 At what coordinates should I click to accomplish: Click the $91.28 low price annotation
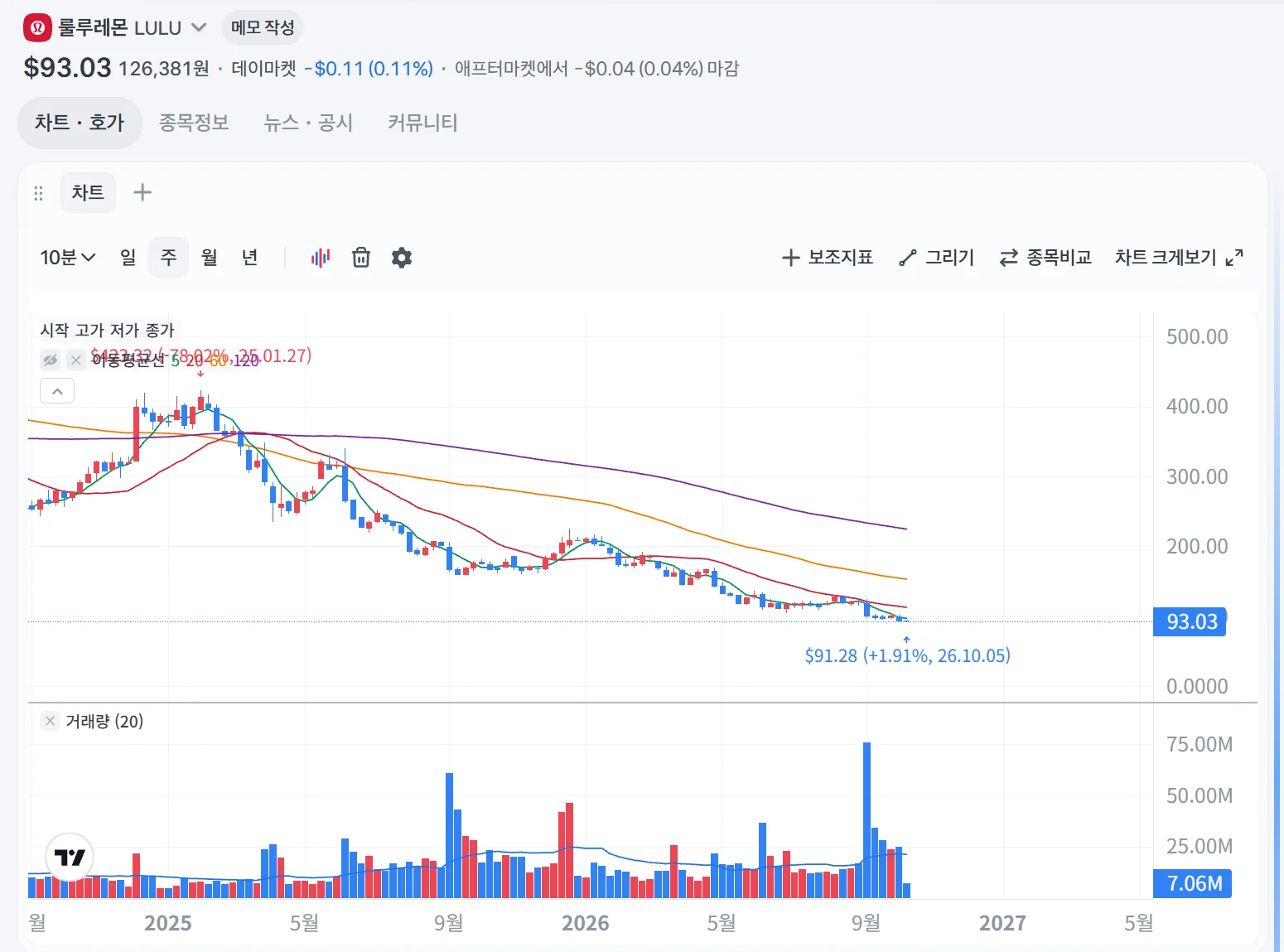point(908,655)
